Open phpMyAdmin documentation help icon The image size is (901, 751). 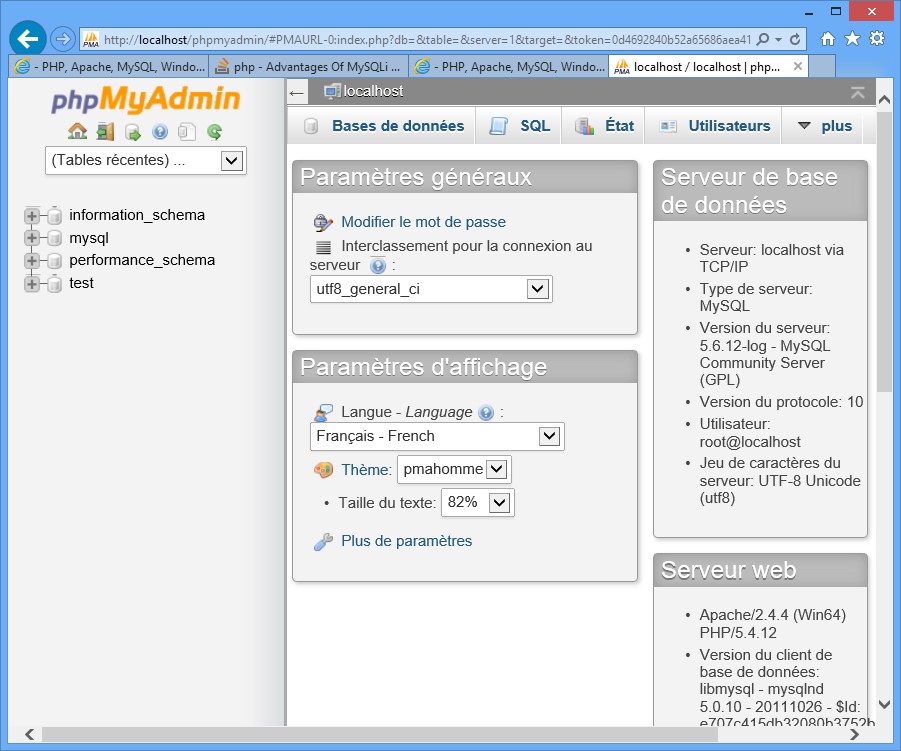[160, 132]
